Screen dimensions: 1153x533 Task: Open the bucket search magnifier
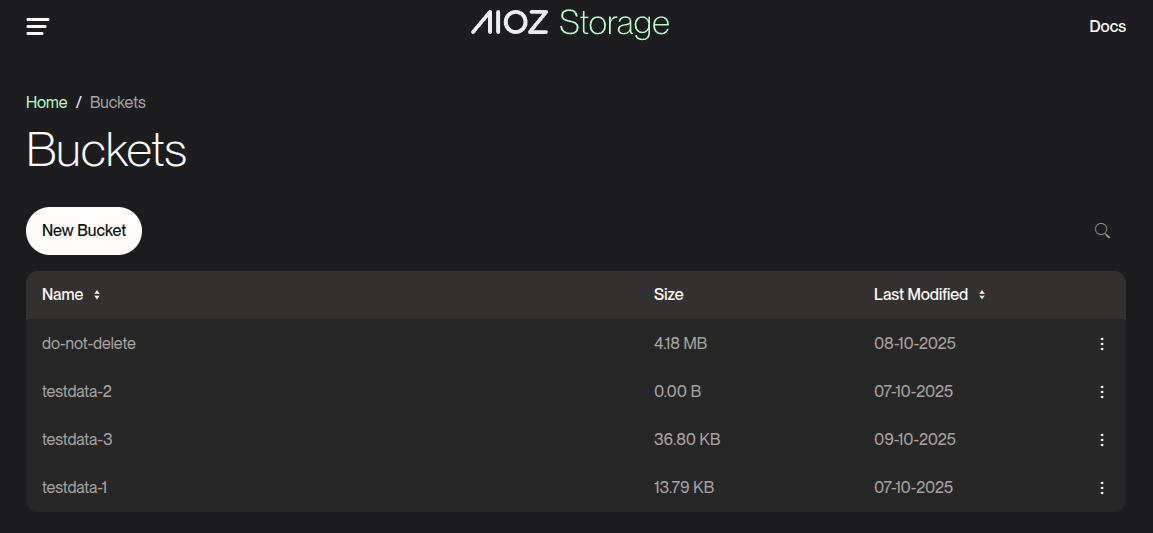click(x=1102, y=231)
